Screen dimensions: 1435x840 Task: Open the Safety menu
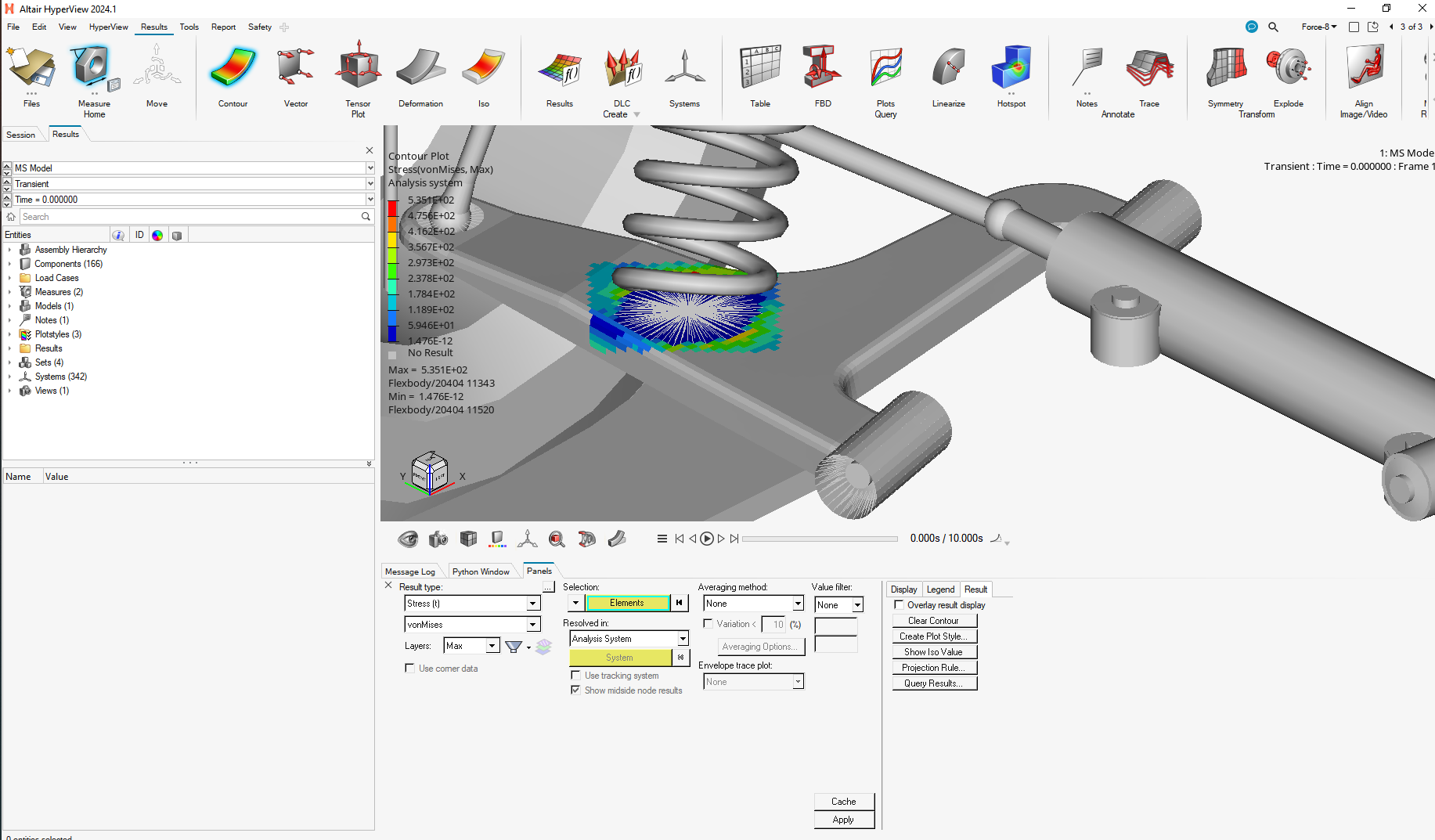[x=260, y=27]
